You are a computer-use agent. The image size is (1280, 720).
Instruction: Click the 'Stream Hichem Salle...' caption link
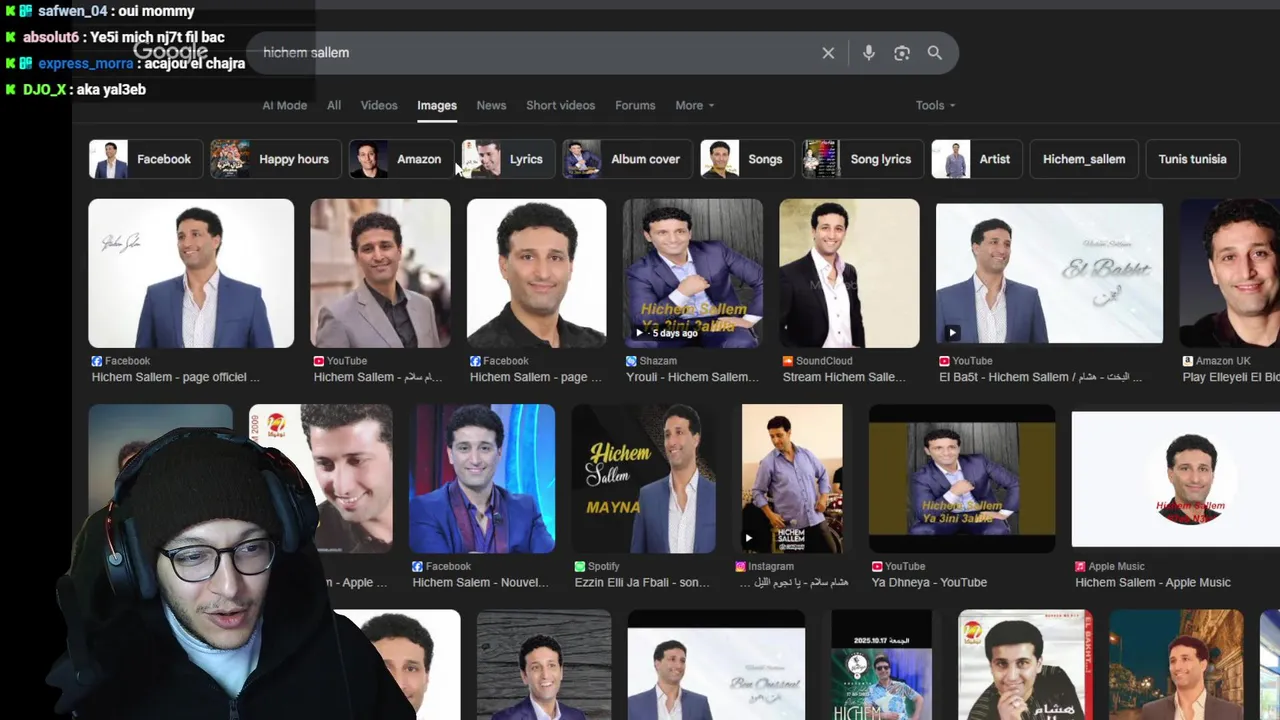[x=844, y=377]
